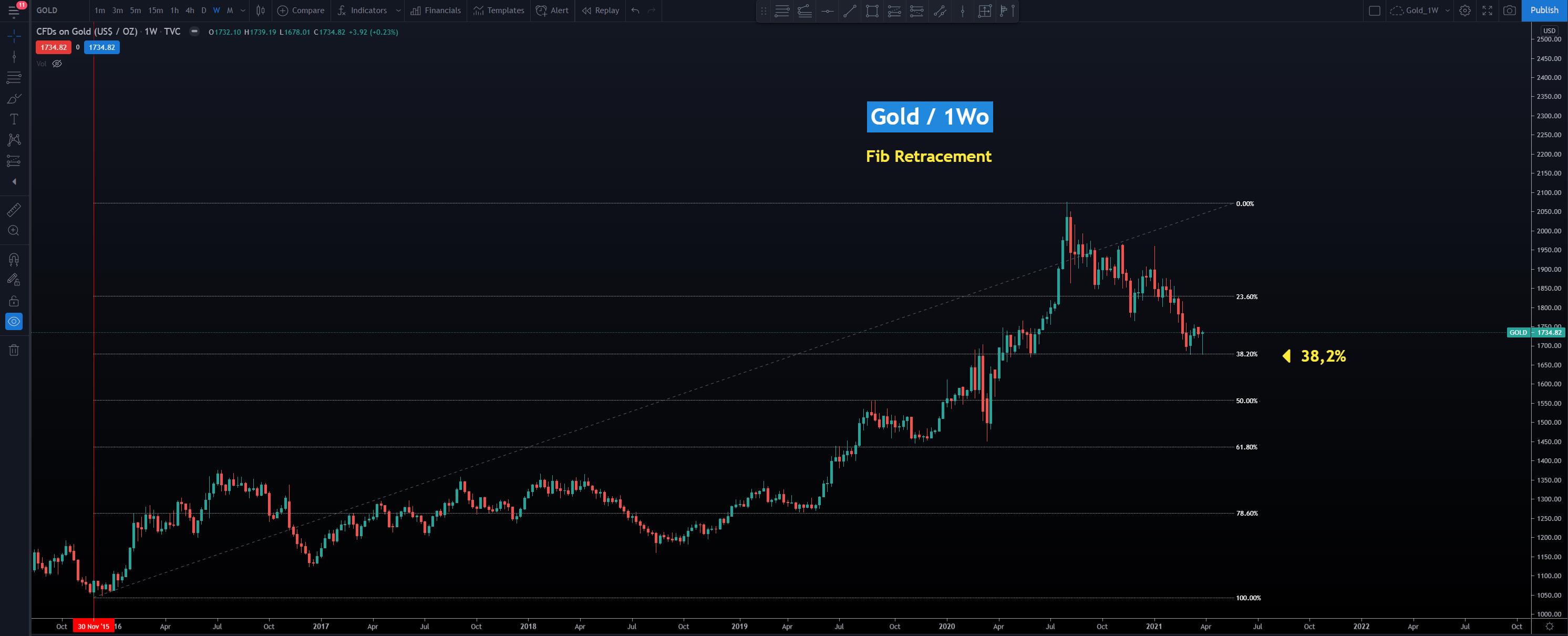The width and height of the screenshot is (1568, 636).
Task: Open candlestick chart style selector
Action: tap(261, 11)
